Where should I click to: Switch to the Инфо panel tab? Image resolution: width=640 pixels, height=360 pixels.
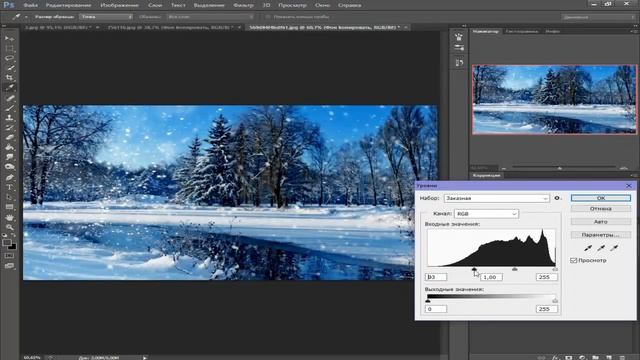(x=552, y=31)
